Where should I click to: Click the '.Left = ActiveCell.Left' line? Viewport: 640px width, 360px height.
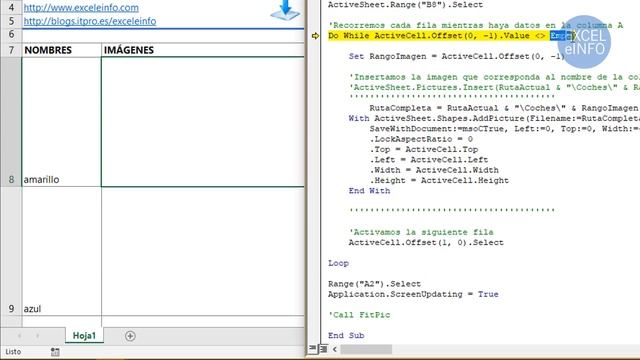tap(429, 160)
